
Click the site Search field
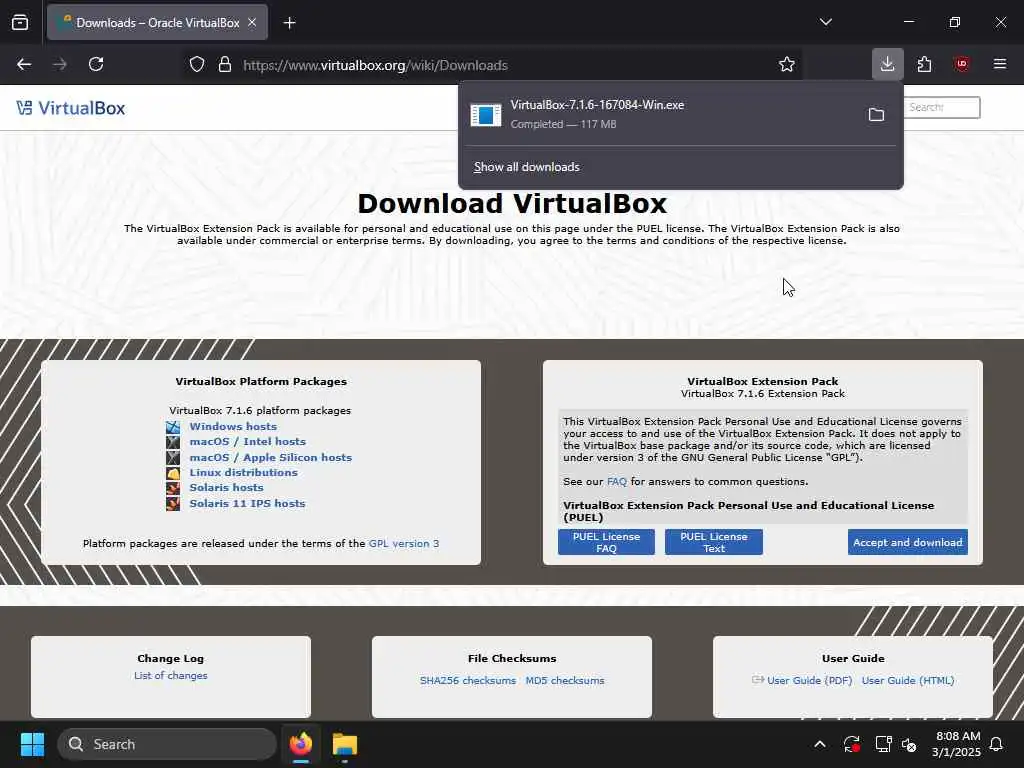(x=942, y=107)
